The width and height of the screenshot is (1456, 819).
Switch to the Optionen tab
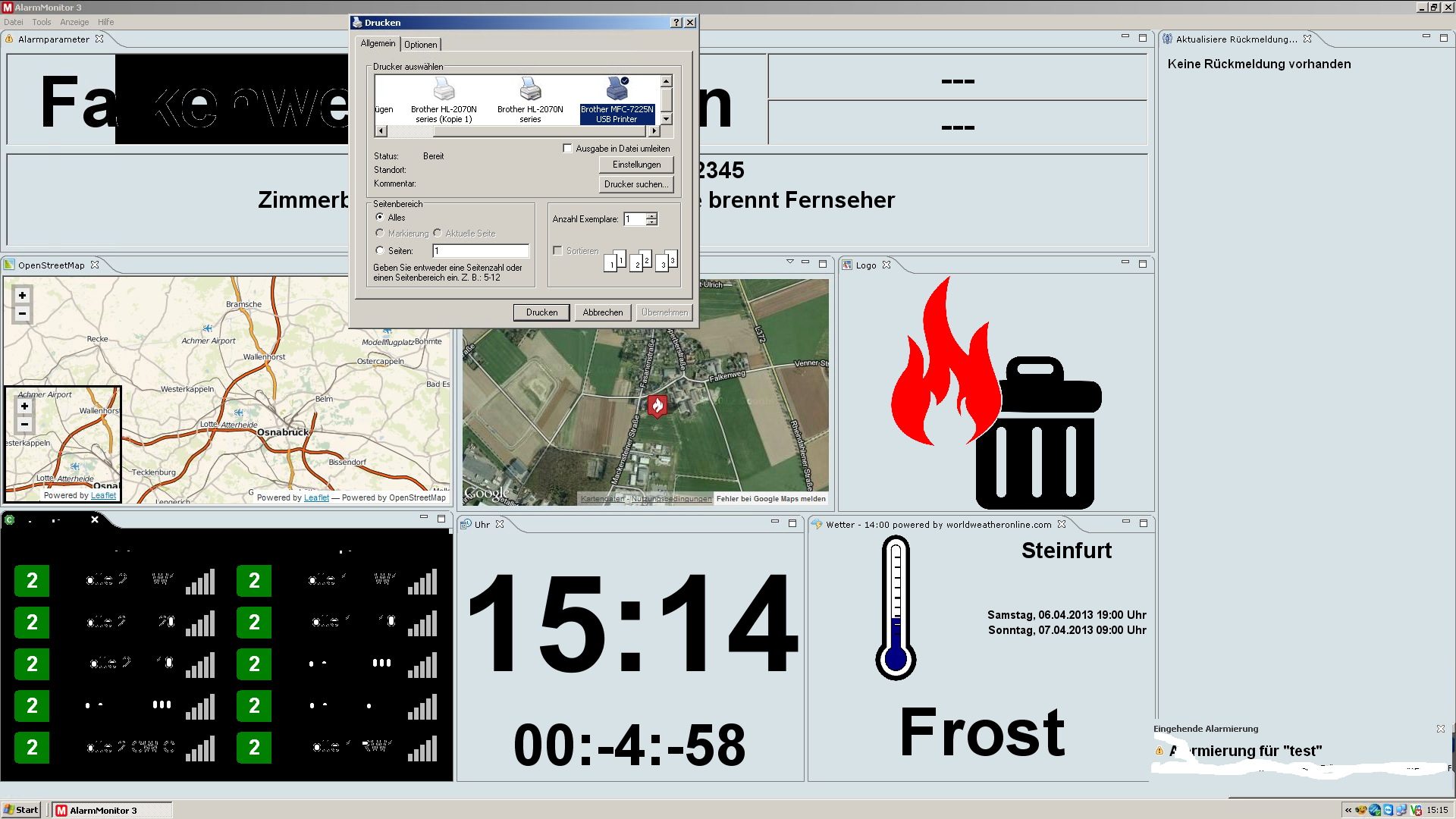click(420, 45)
